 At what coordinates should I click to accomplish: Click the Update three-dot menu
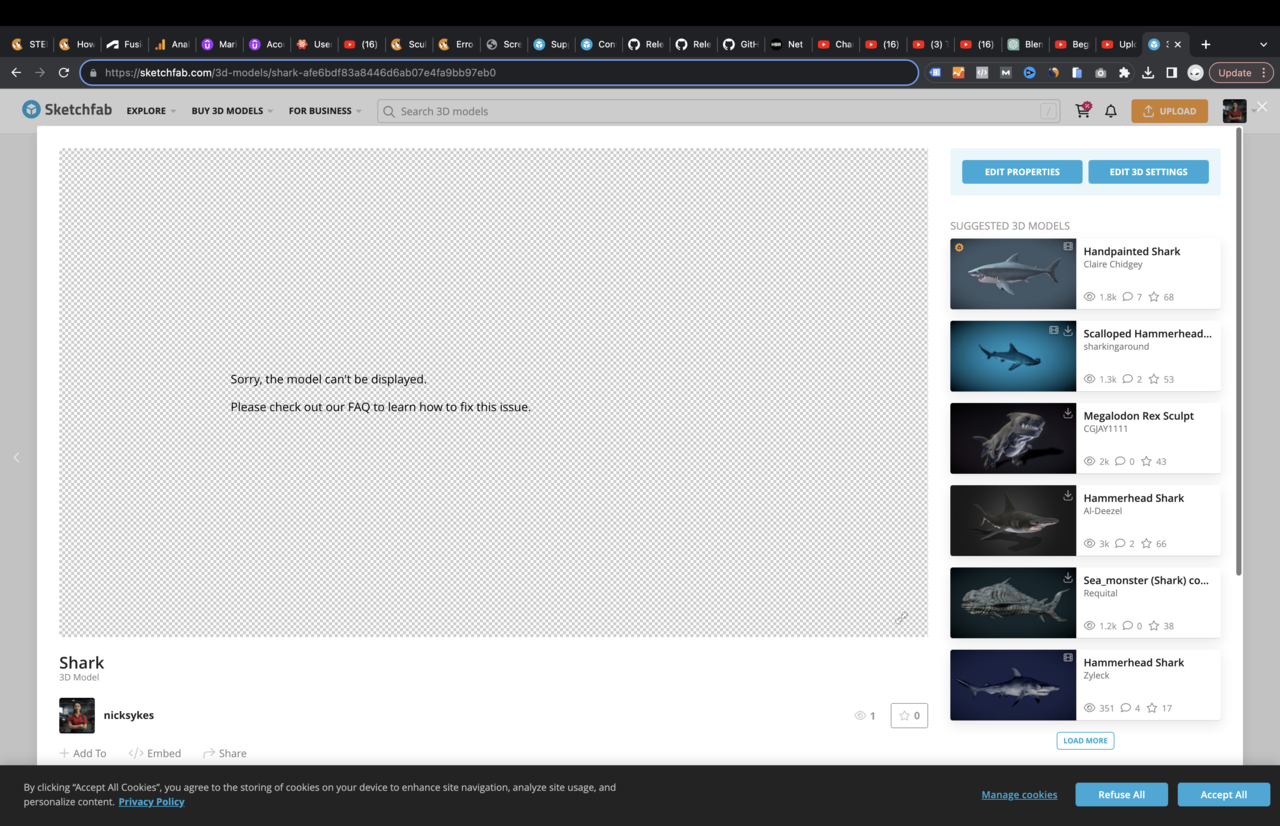click(1262, 72)
